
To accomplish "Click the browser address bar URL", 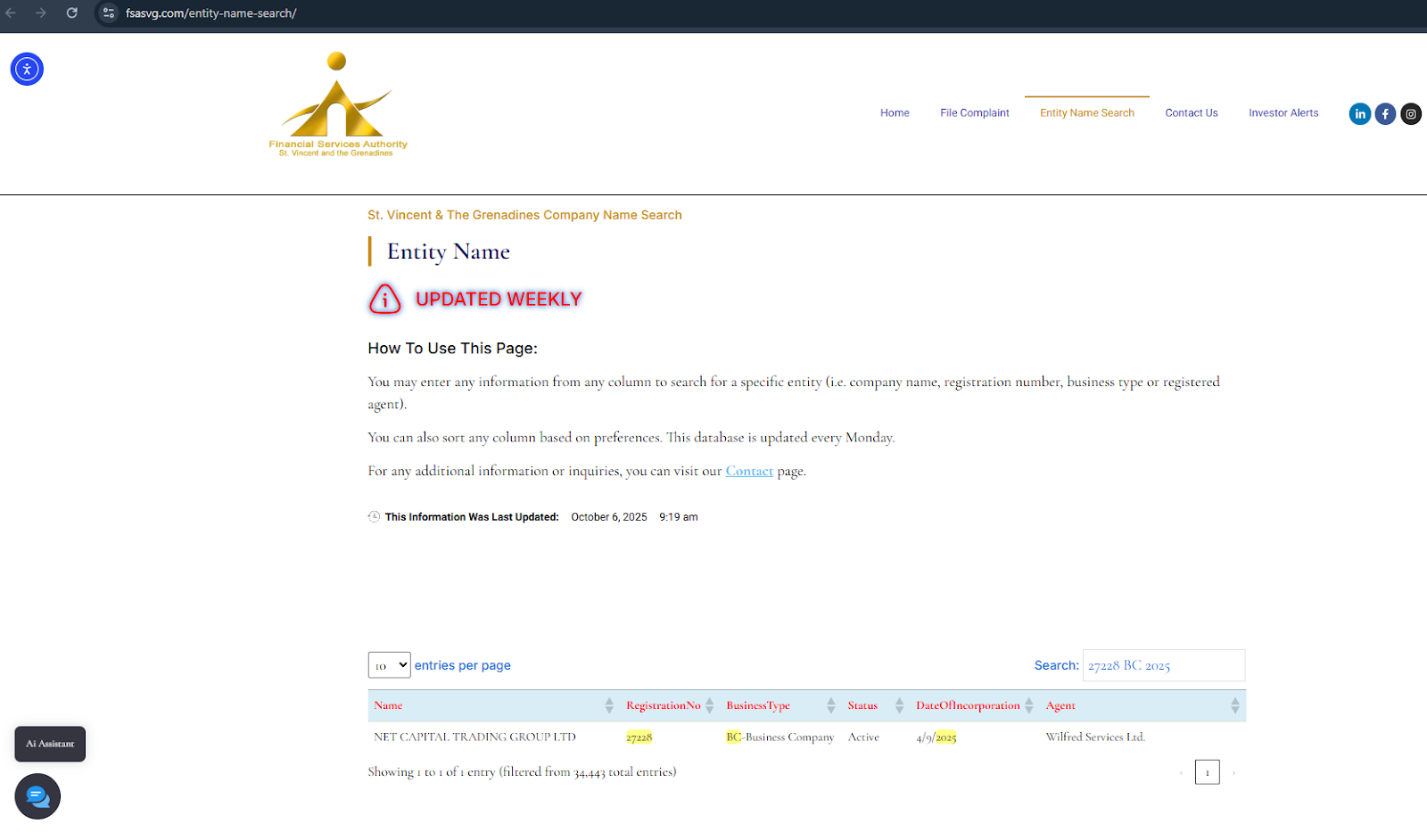I will tap(210, 13).
